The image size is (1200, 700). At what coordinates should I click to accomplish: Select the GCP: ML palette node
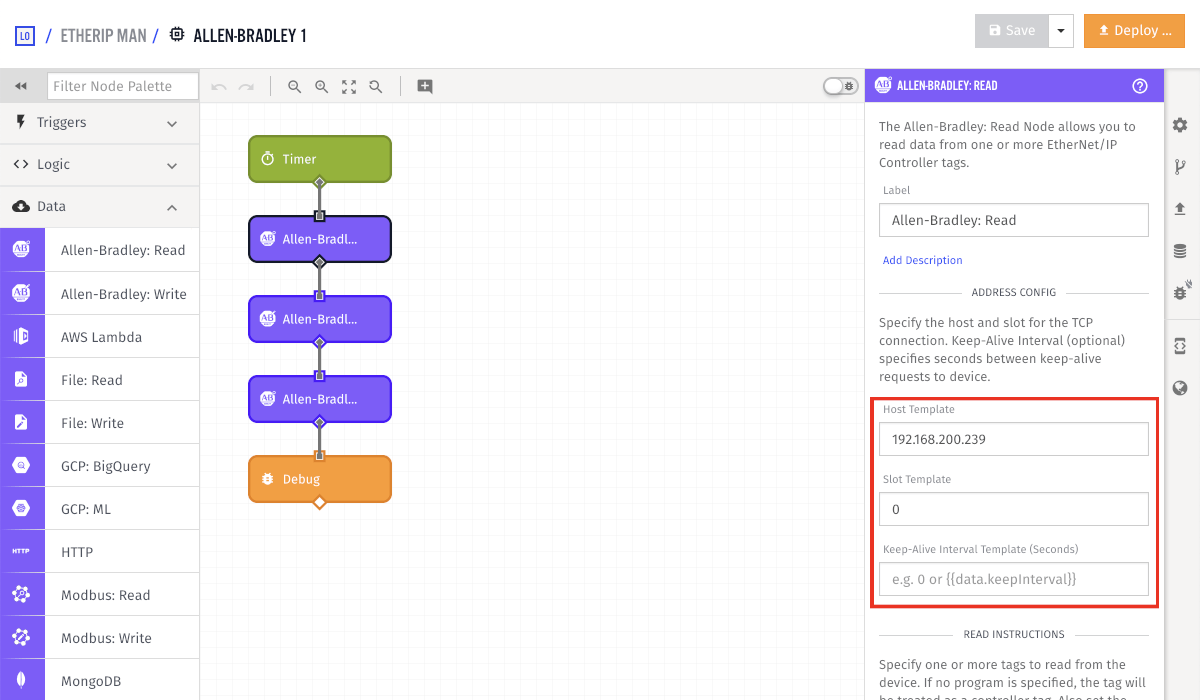point(100,509)
